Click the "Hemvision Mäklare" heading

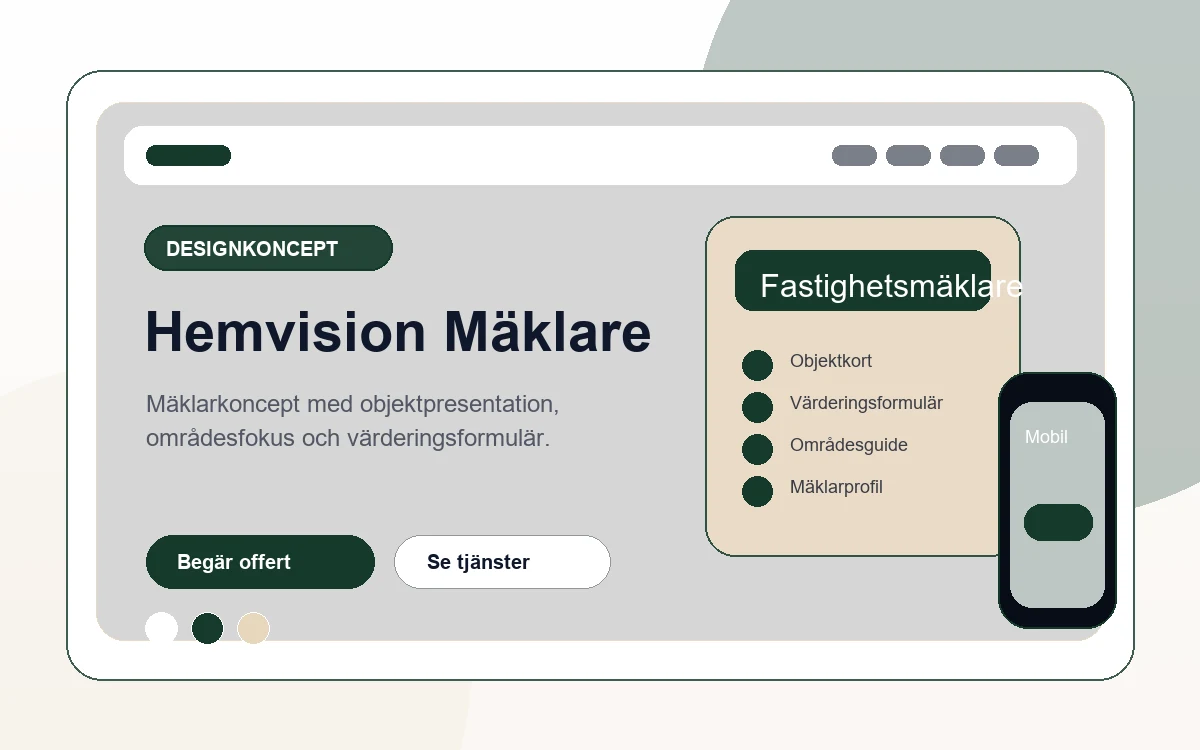398,331
